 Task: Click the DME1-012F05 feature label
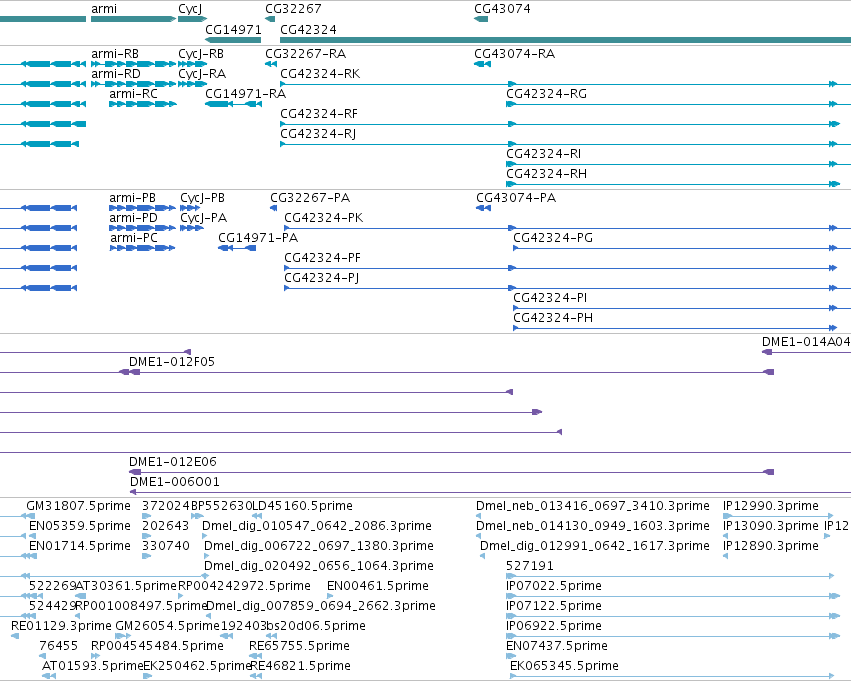[x=172, y=362]
